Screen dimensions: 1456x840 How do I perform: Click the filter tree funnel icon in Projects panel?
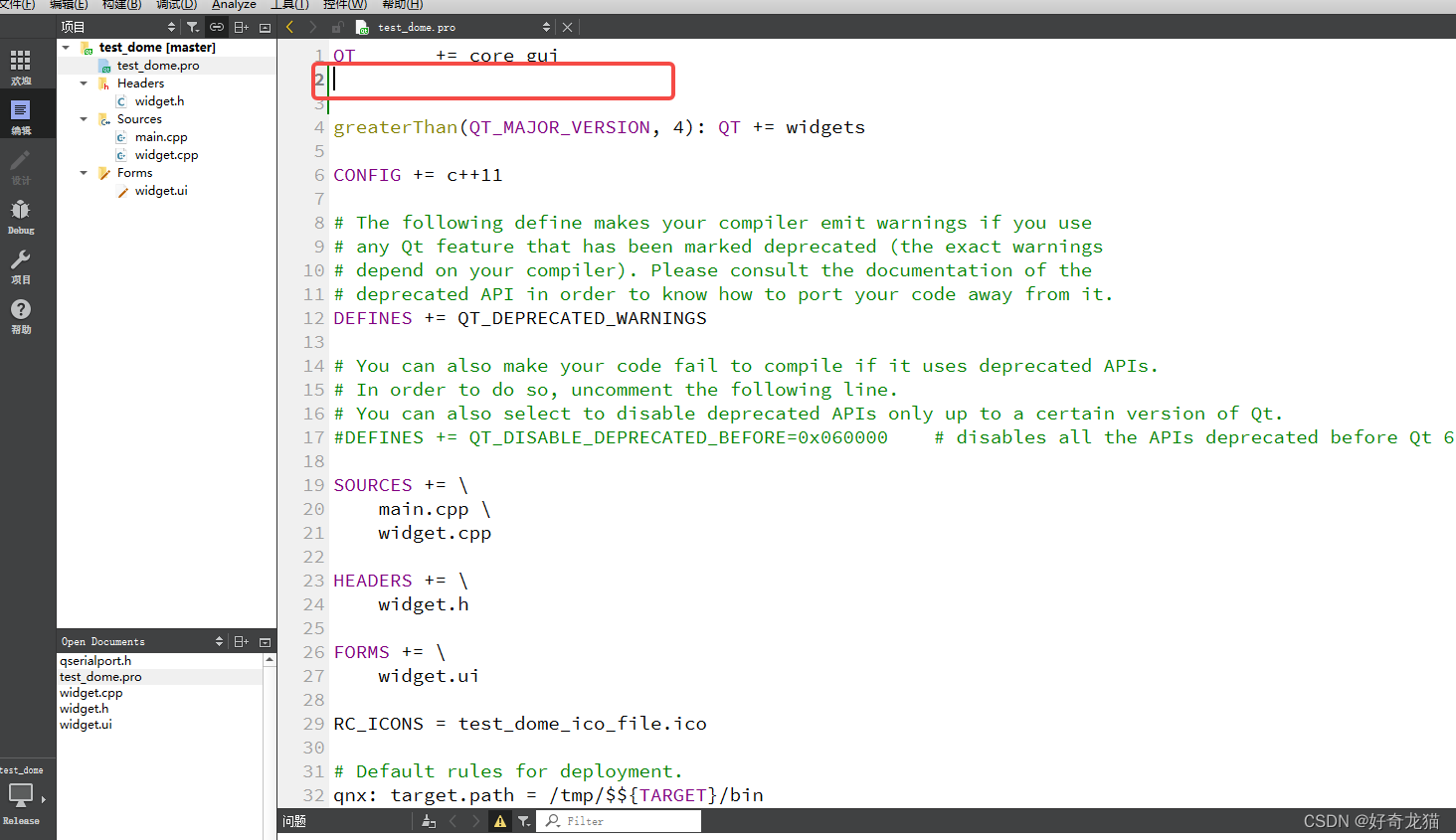click(193, 27)
